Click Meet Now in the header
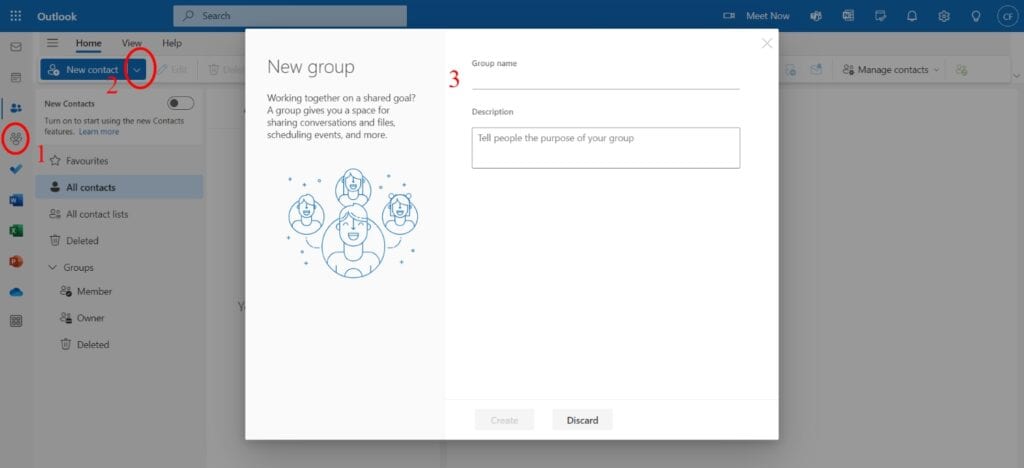1024x468 pixels. coord(756,16)
